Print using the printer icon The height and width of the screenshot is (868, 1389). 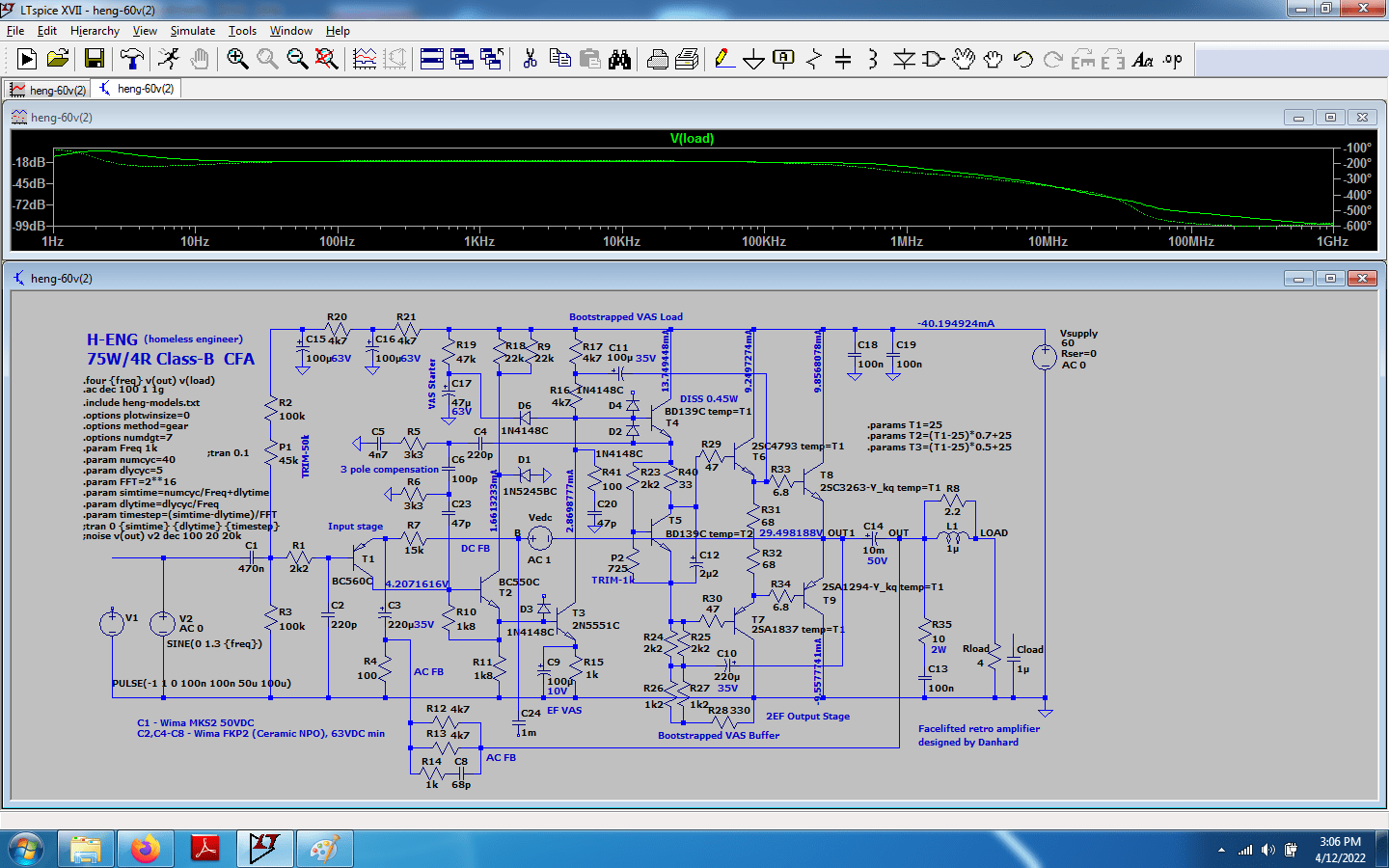coord(658,60)
